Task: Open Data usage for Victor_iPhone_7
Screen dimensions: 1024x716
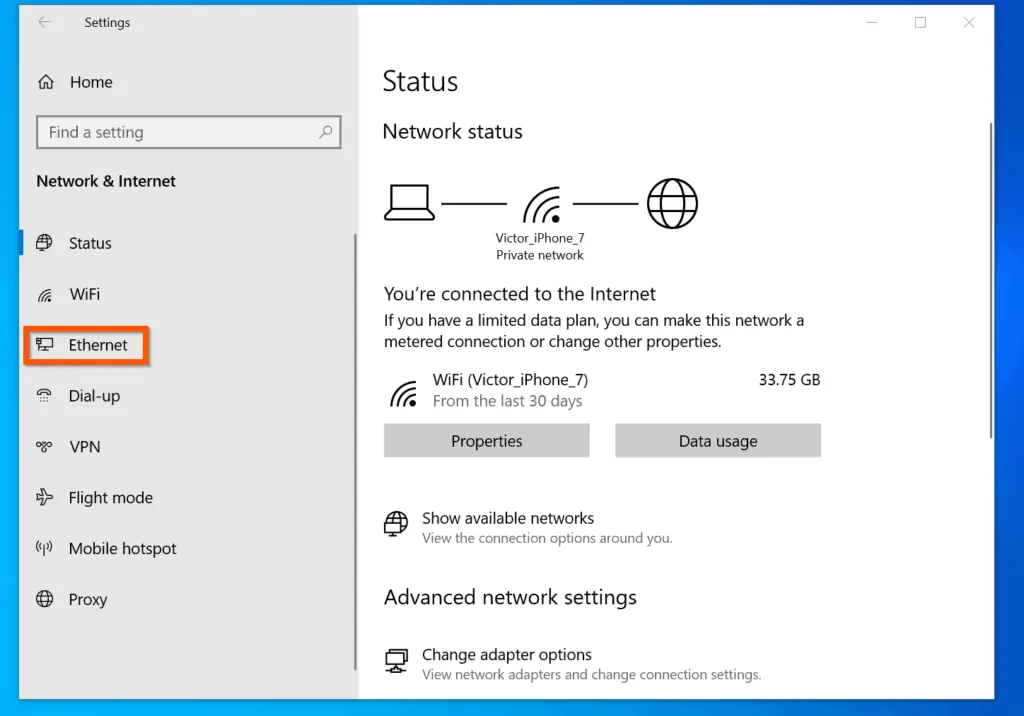Action: point(717,440)
